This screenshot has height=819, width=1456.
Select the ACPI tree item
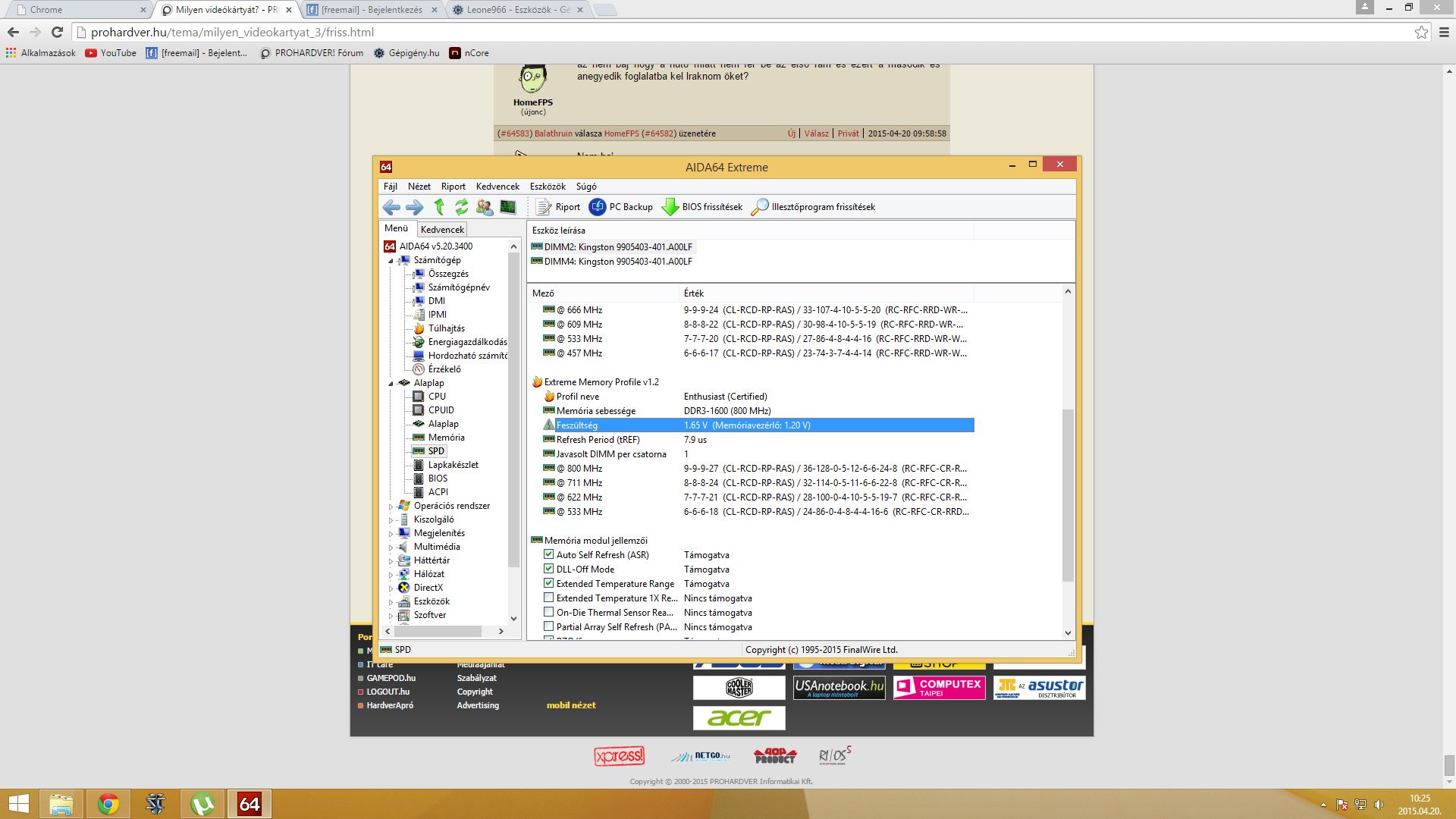pyautogui.click(x=438, y=492)
